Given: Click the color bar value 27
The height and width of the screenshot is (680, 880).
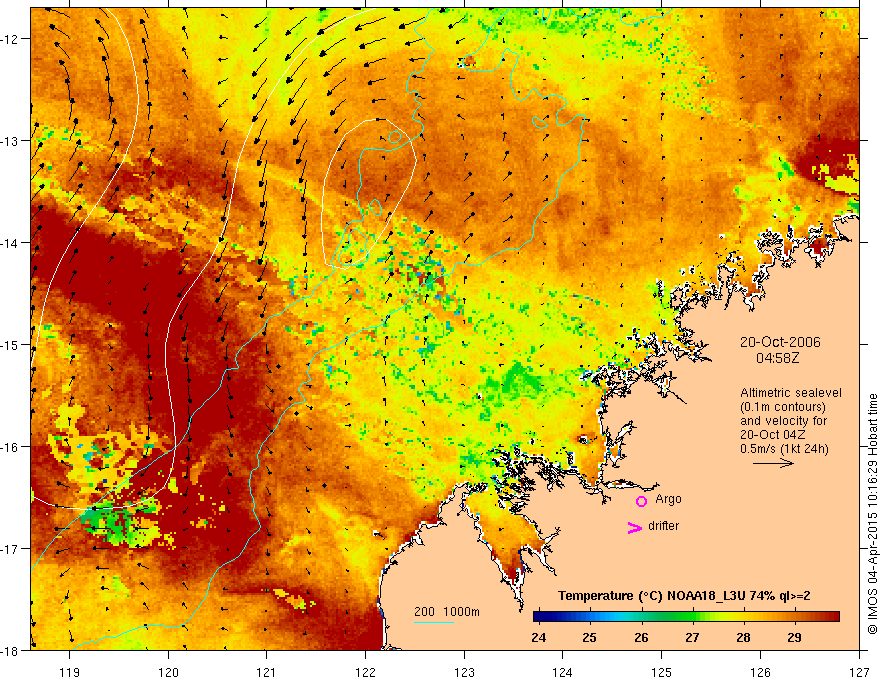Looking at the screenshot, I should (x=692, y=637).
